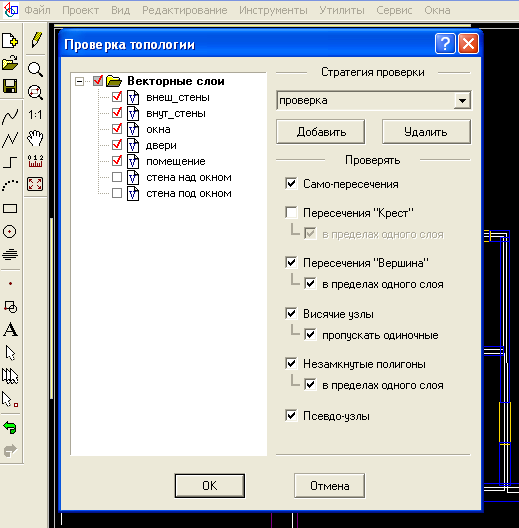This screenshot has width=519, height=528.
Task: Click the New project icon
Action: tap(10, 41)
